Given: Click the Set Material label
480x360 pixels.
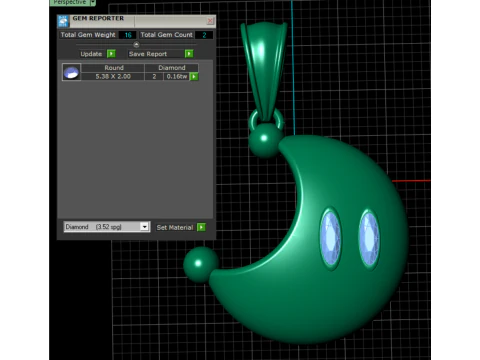Looking at the screenshot, I should click(175, 227).
